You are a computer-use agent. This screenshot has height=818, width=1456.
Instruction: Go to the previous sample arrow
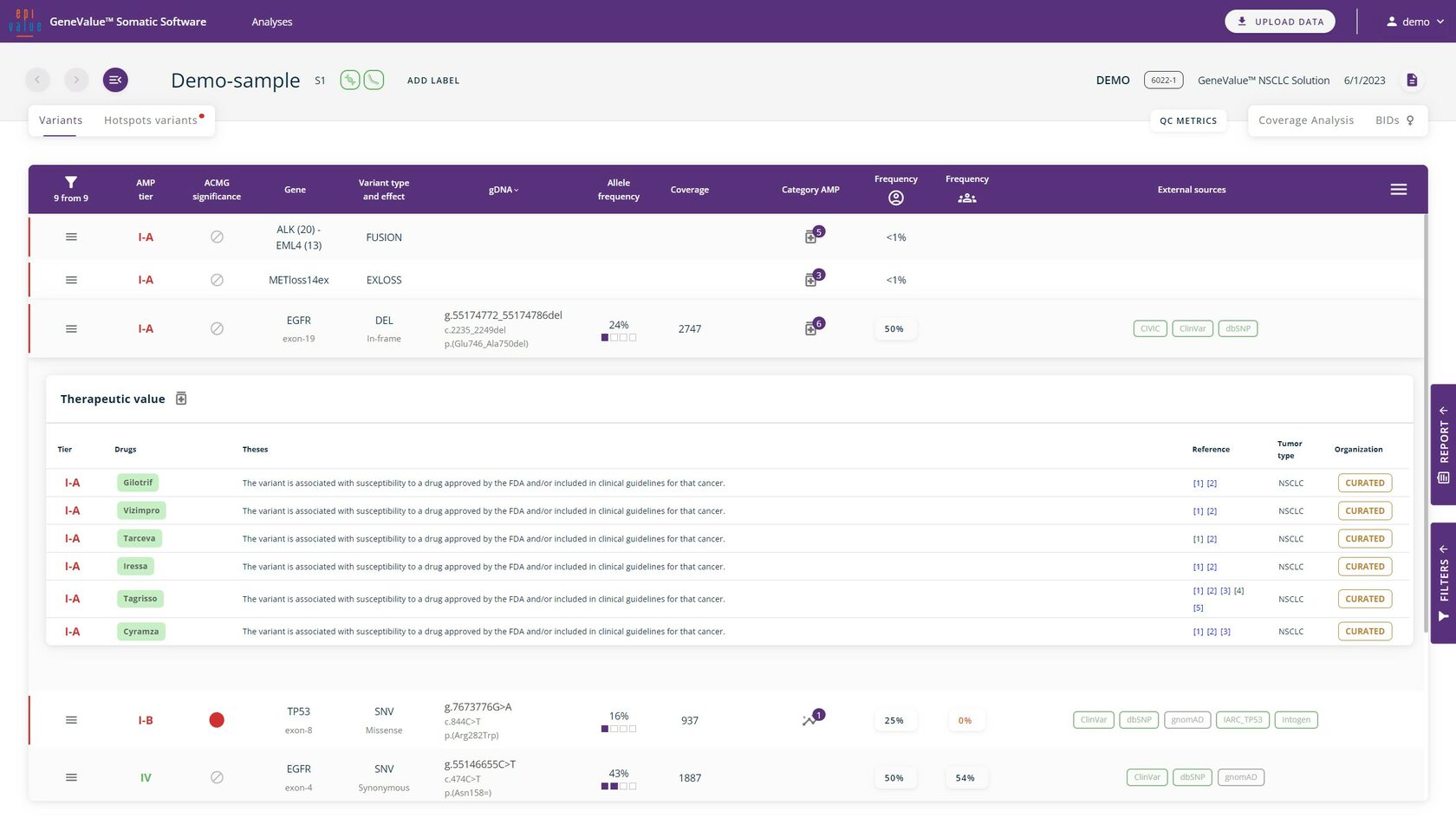[37, 81]
